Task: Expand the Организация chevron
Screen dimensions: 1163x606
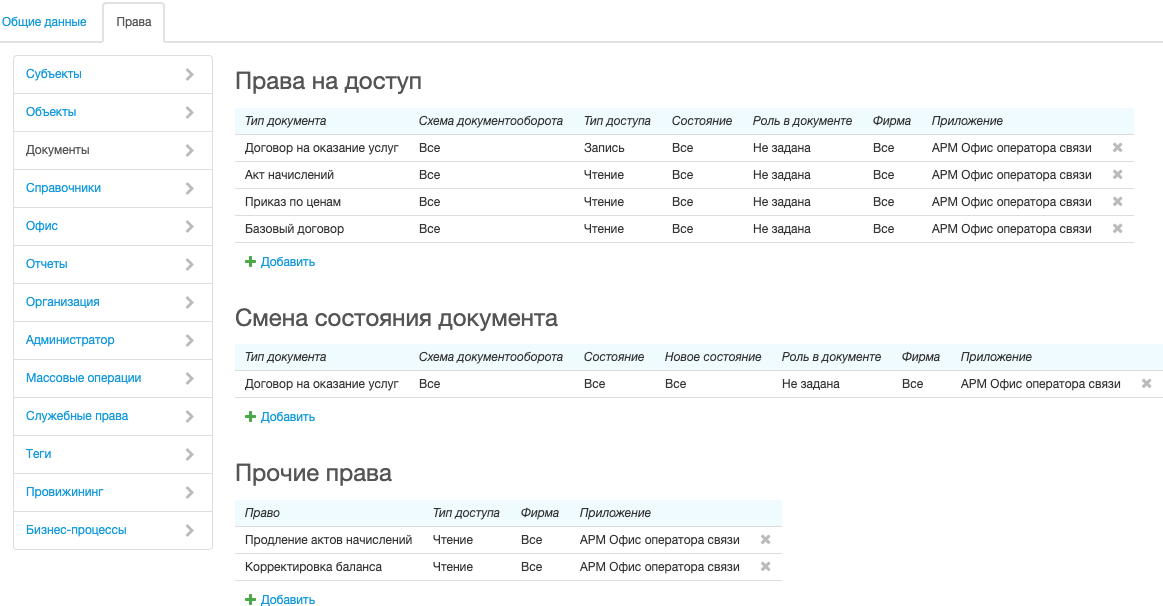Action: pyautogui.click(x=189, y=302)
